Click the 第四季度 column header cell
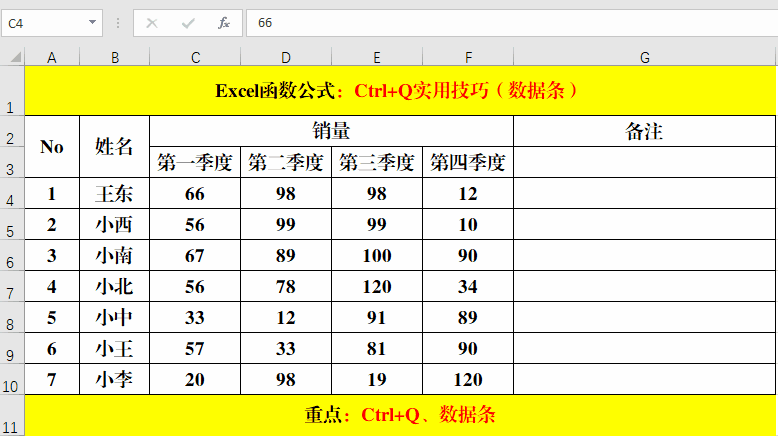The width and height of the screenshot is (778, 436). pyautogui.click(x=468, y=162)
